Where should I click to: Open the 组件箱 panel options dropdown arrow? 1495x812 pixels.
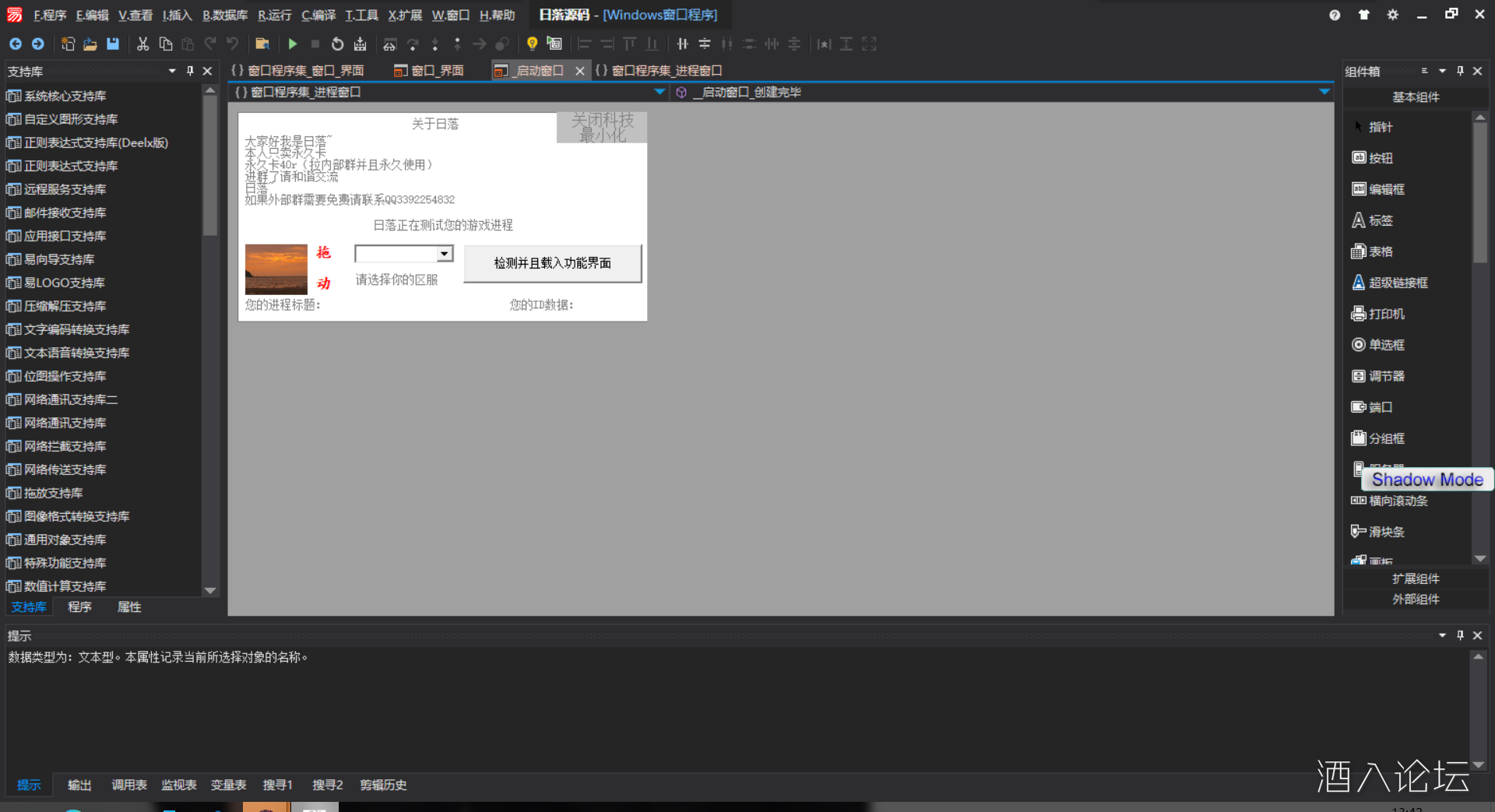coord(1442,71)
